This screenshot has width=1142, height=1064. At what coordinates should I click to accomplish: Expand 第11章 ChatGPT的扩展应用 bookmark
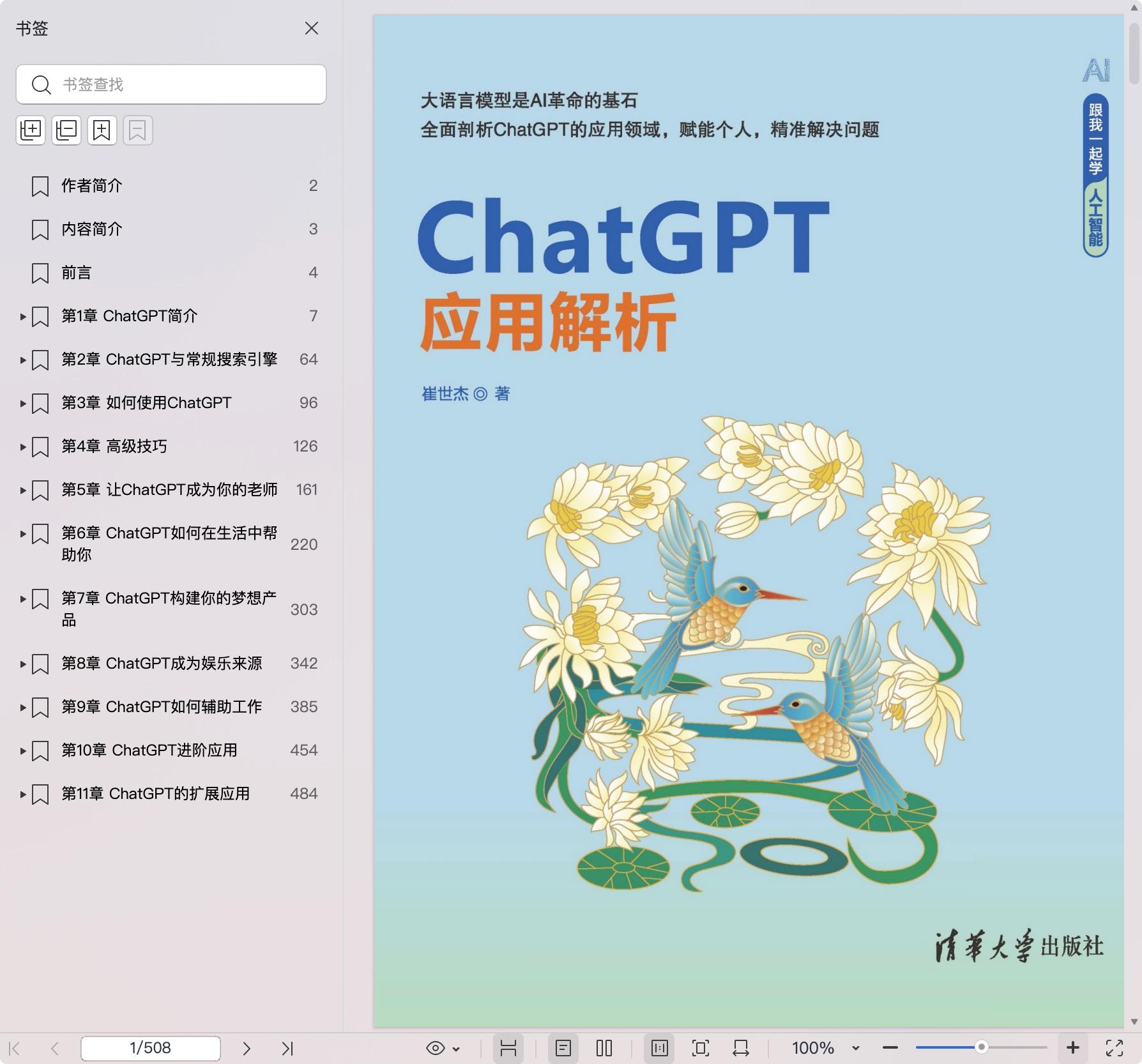point(23,794)
